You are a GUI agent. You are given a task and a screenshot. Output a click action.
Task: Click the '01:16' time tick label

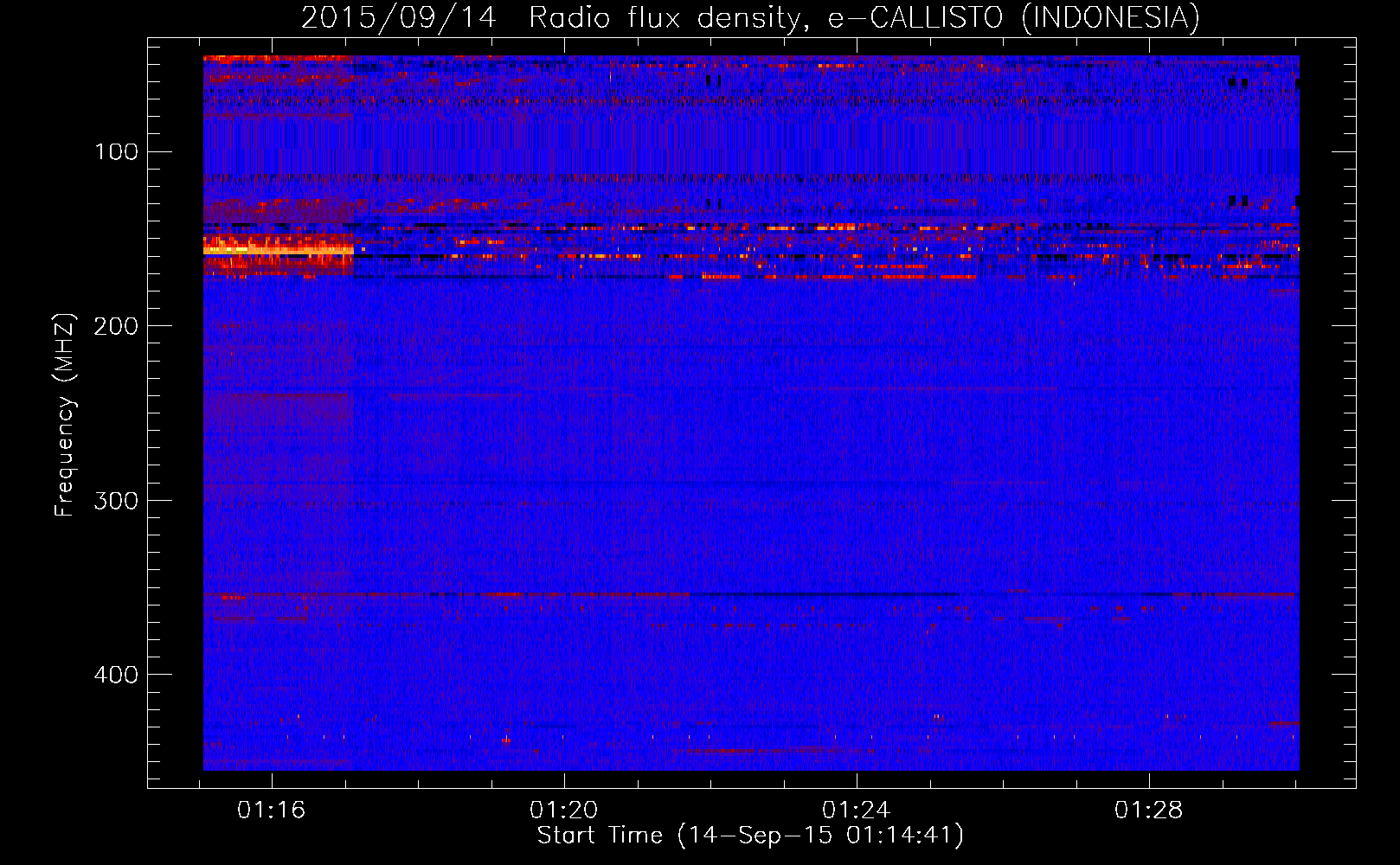tap(272, 811)
